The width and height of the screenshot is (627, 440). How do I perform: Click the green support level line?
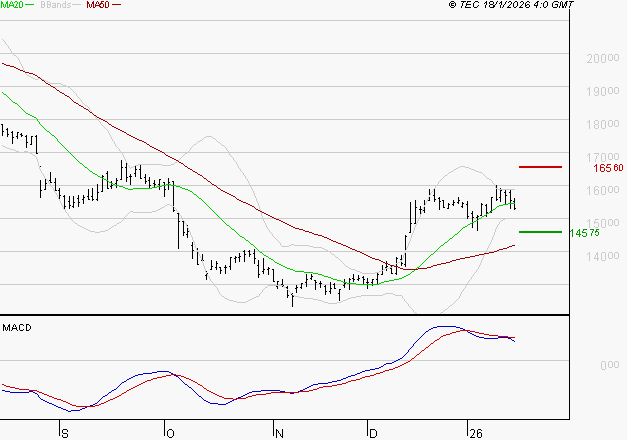click(x=540, y=232)
